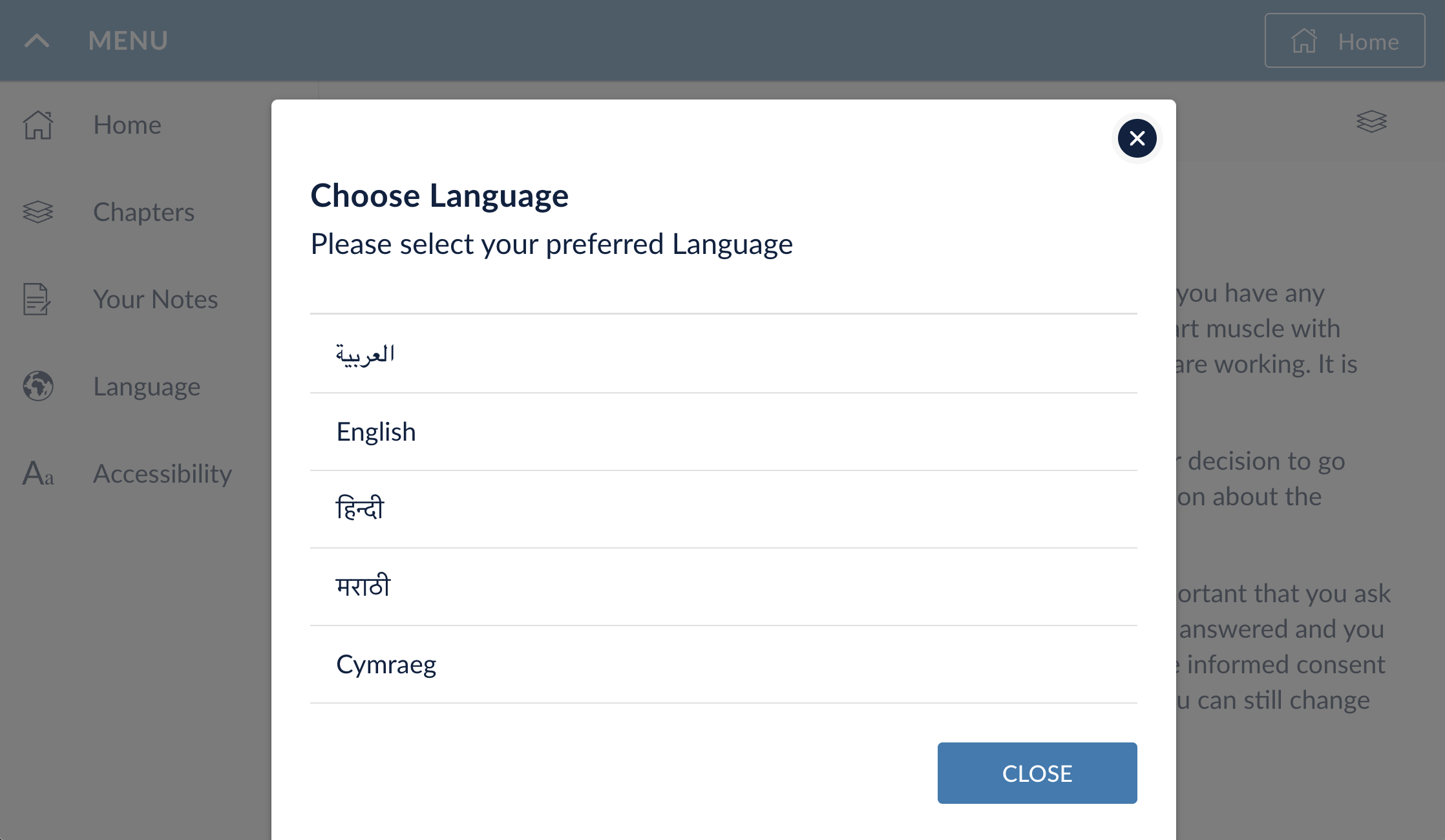The width and height of the screenshot is (1445, 840).
Task: Choose मराठी from the list
Action: pyautogui.click(x=363, y=587)
